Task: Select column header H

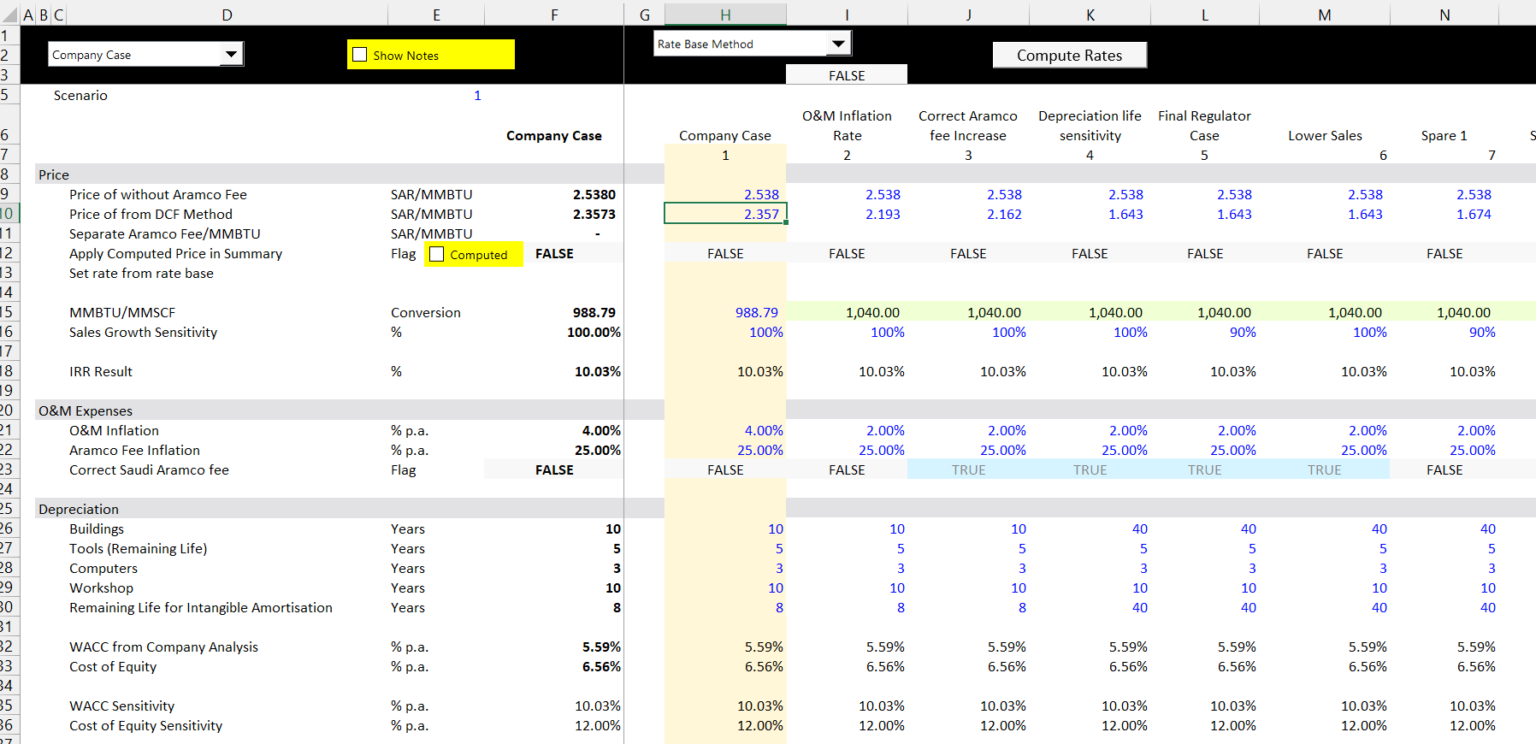Action: point(725,14)
